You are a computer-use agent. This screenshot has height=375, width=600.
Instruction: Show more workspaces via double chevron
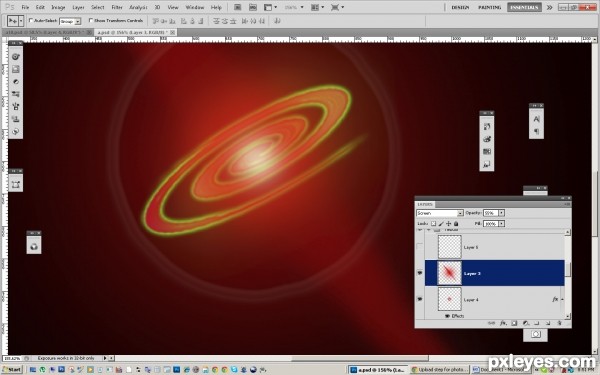549,7
